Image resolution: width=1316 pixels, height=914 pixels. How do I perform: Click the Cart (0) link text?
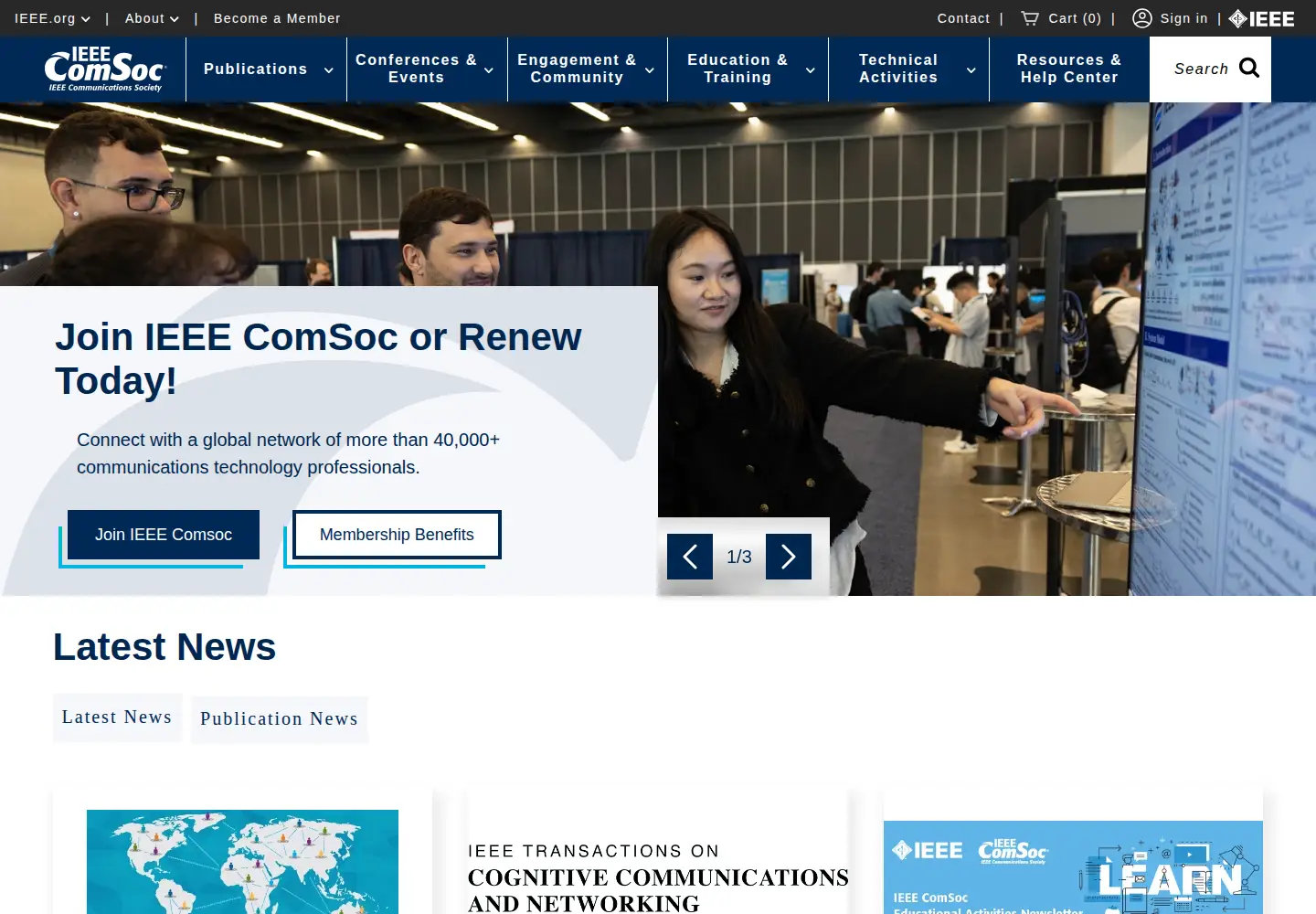coord(1075,18)
